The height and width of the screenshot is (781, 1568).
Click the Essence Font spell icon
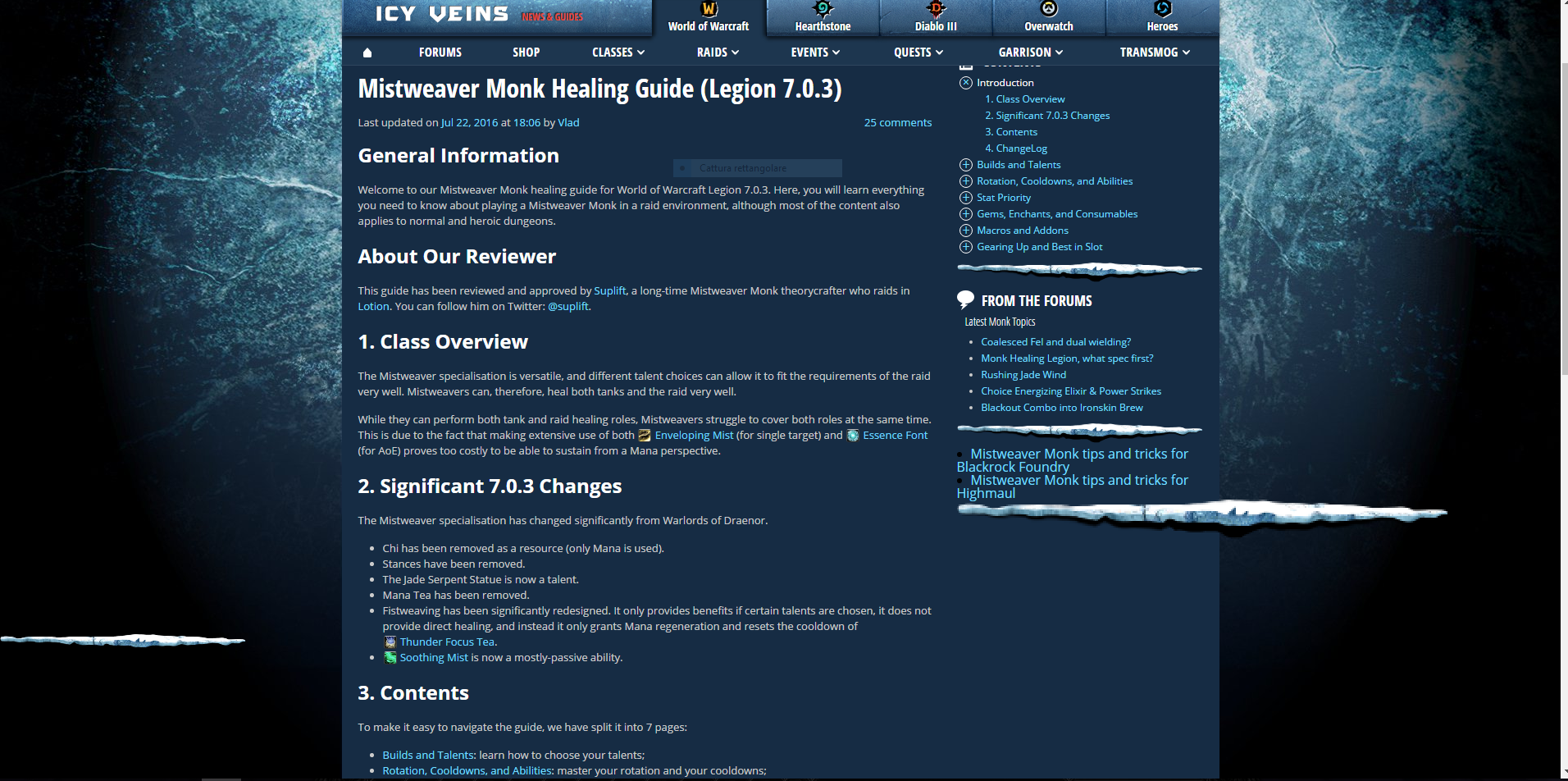[853, 436]
